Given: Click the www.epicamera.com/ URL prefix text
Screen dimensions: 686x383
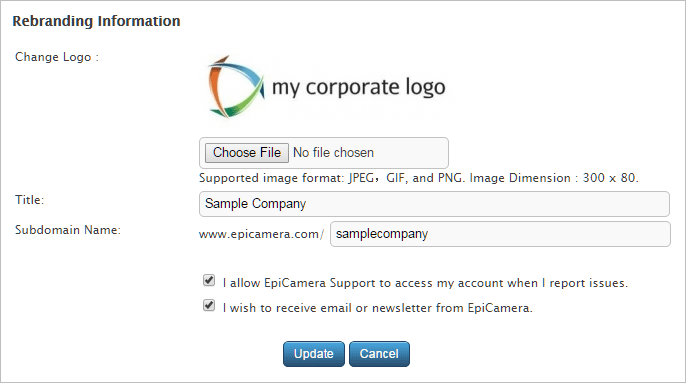Looking at the screenshot, I should [261, 234].
